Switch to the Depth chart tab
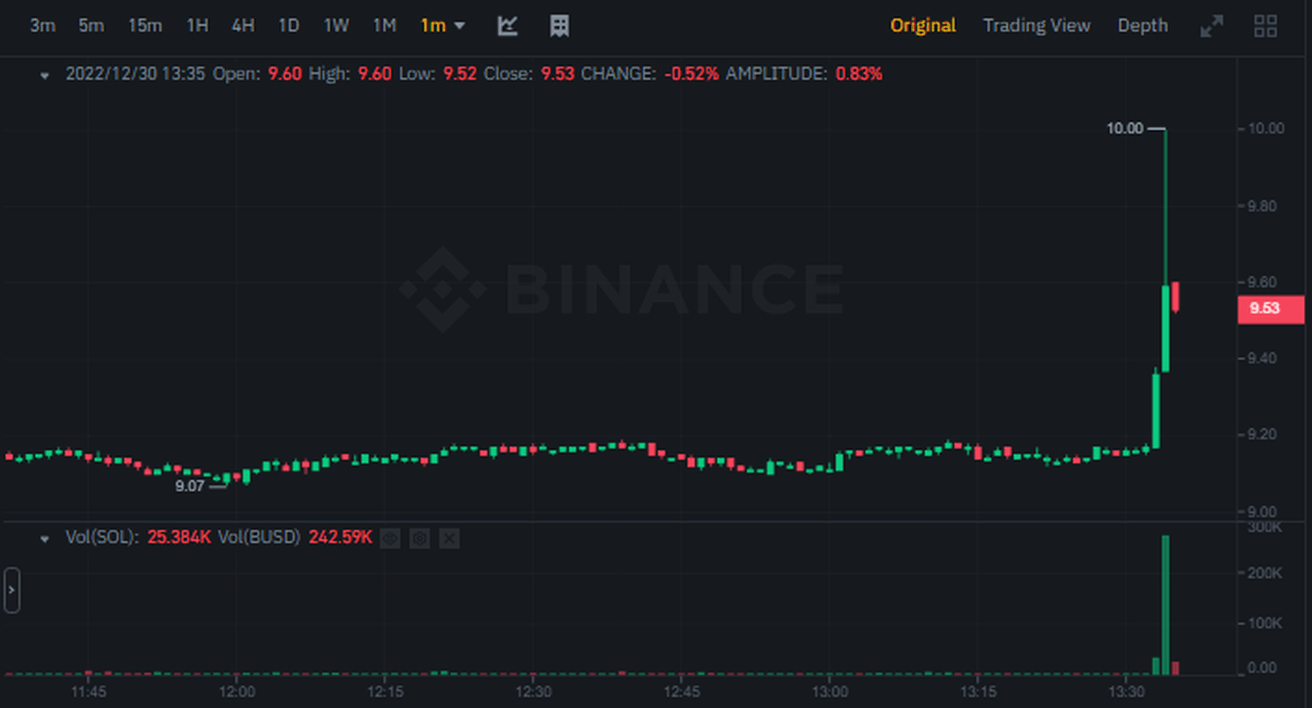The width and height of the screenshot is (1312, 708). (x=1142, y=26)
